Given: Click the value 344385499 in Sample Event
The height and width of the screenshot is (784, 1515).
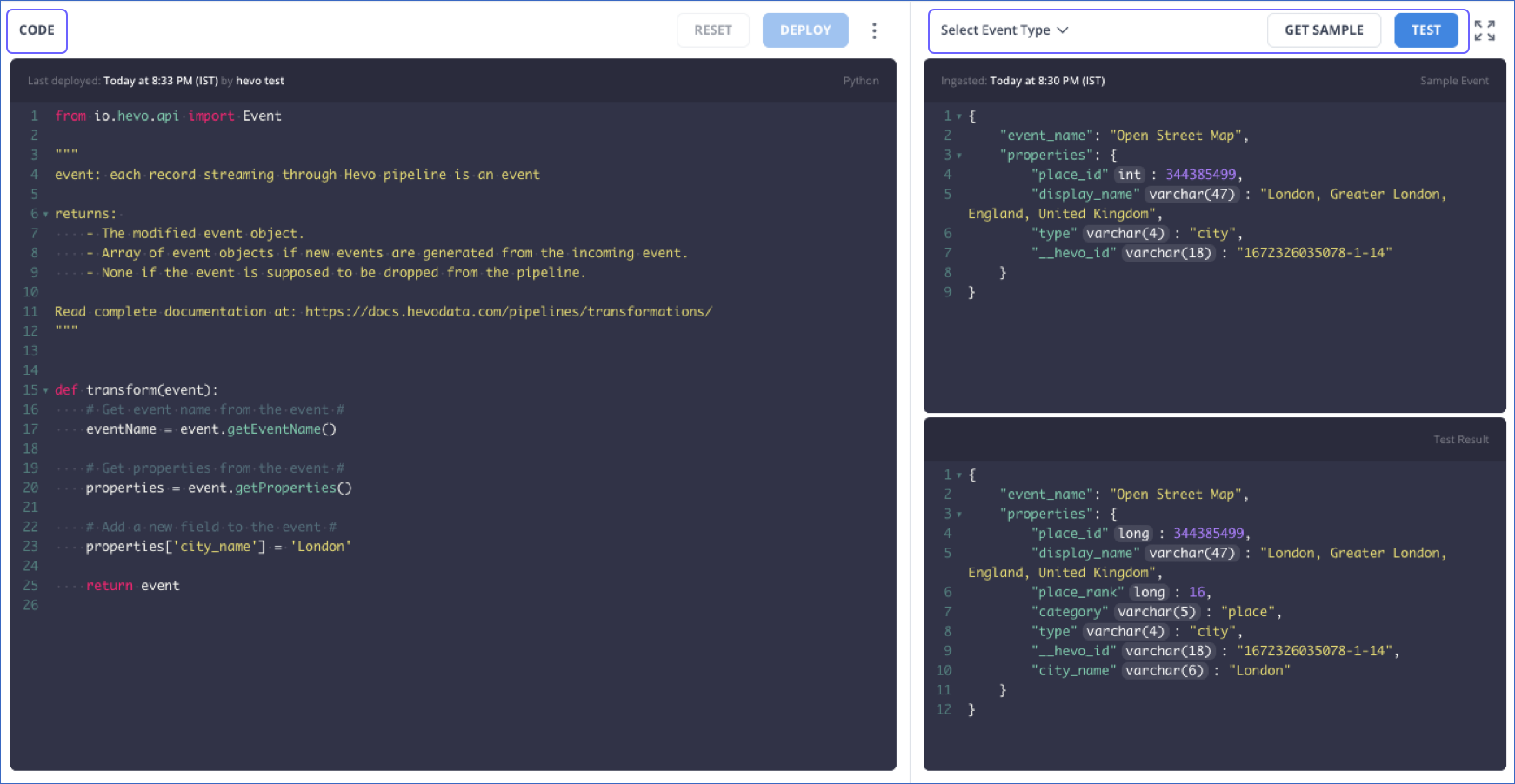Looking at the screenshot, I should point(1201,175).
